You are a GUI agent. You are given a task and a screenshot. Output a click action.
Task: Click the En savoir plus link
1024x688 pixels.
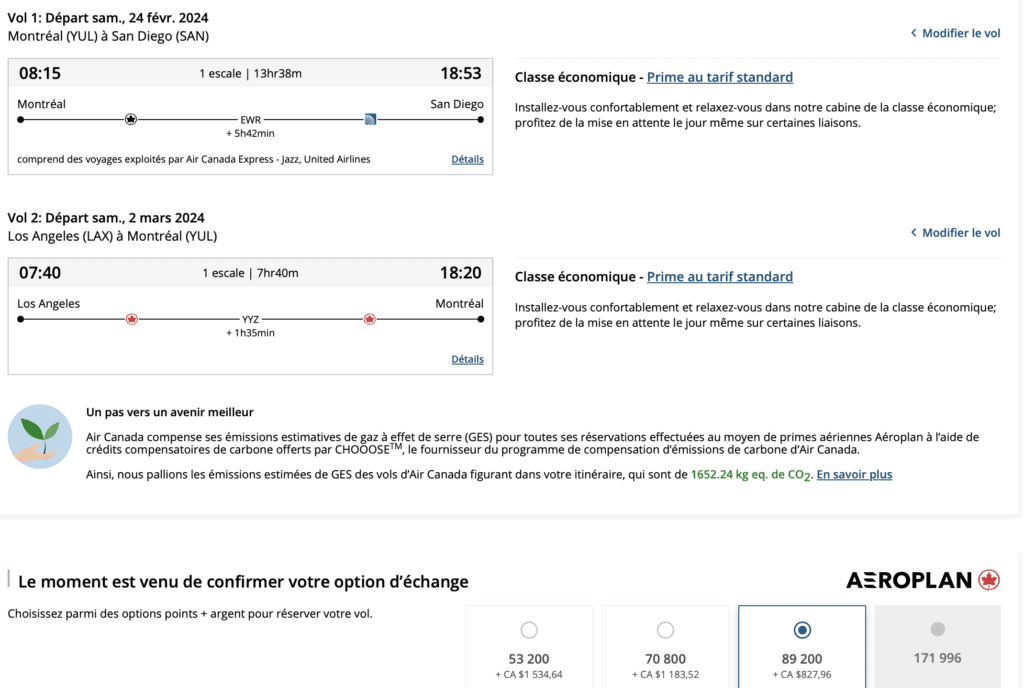854,475
